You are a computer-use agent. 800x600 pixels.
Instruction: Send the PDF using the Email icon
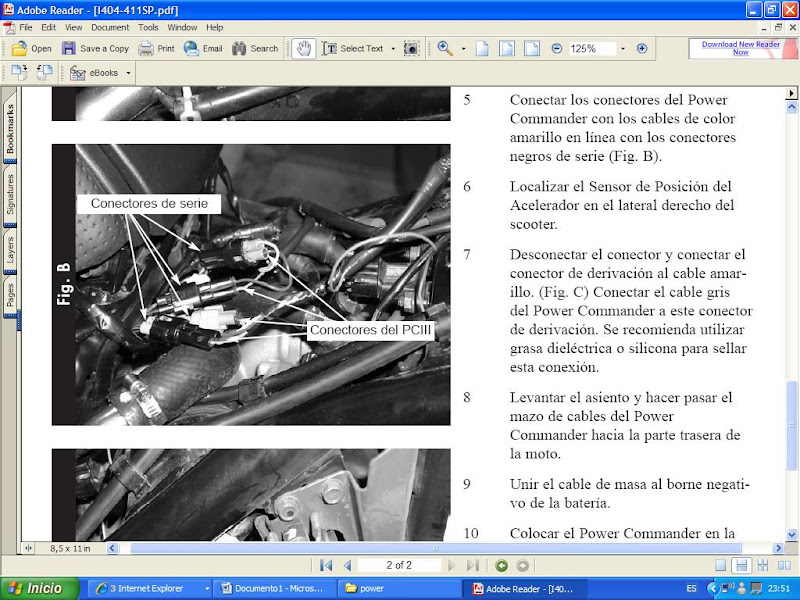(191, 48)
